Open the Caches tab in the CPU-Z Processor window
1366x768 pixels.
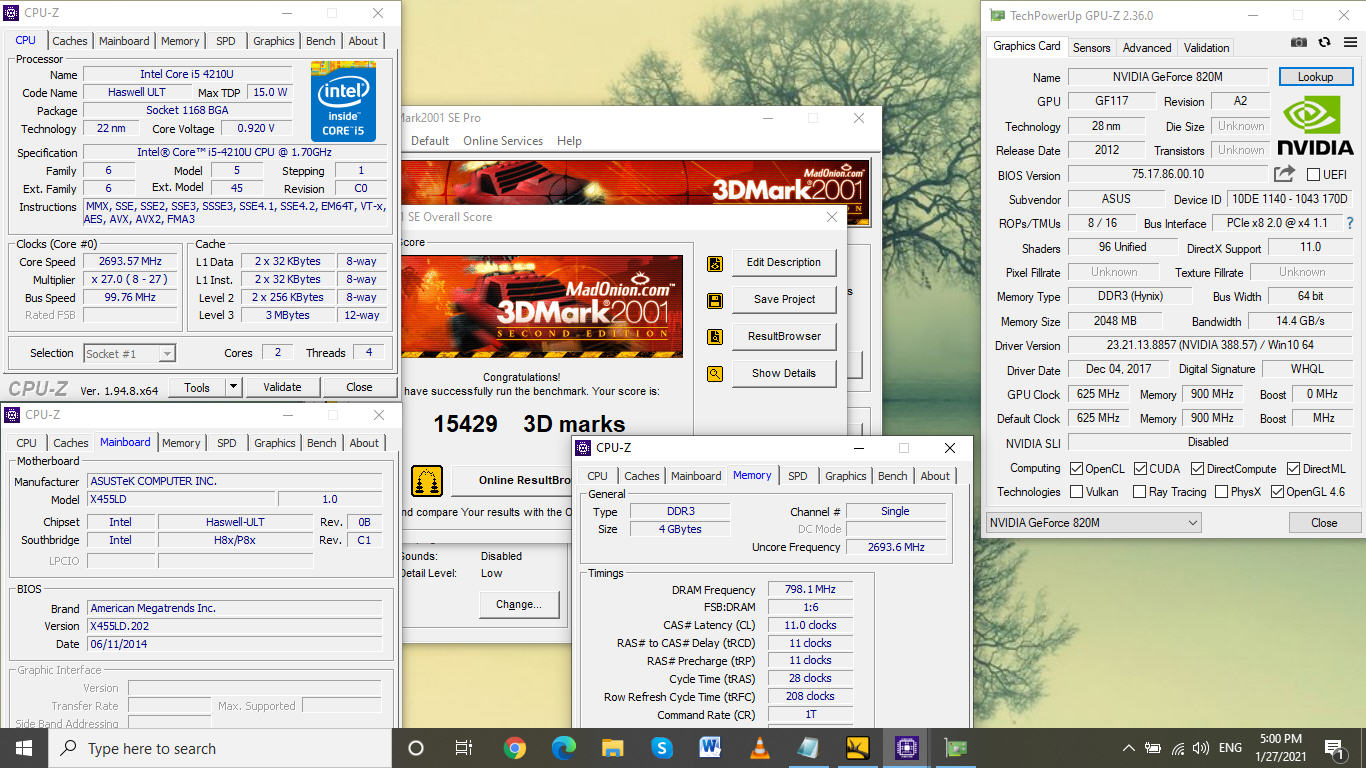tap(70, 41)
